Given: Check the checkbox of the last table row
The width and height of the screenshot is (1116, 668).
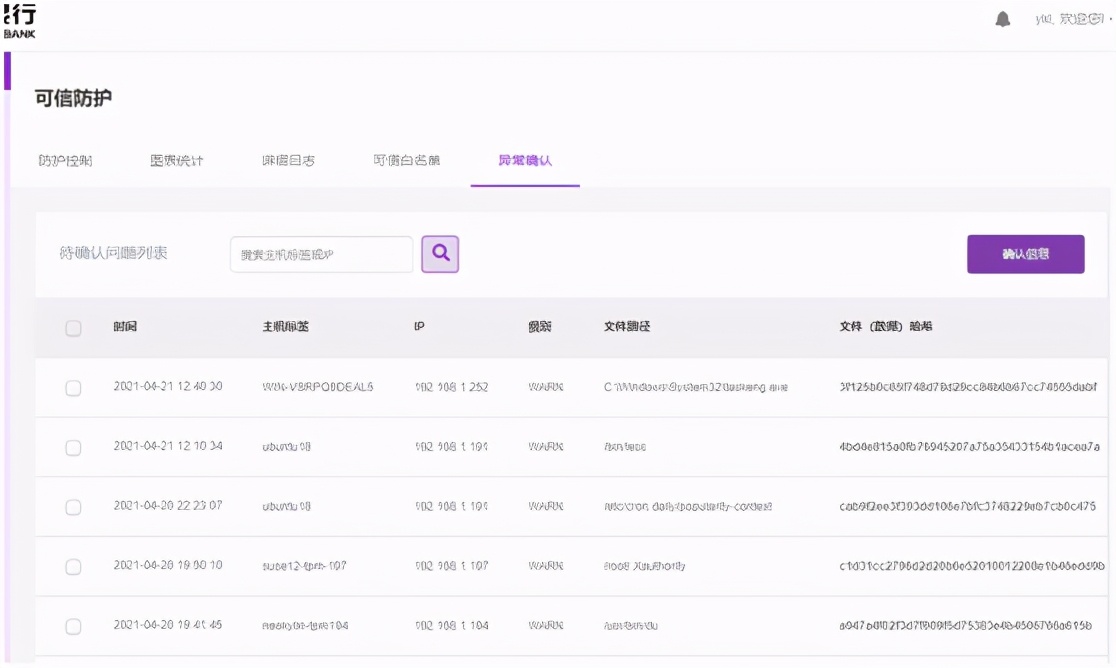Looking at the screenshot, I should click(x=73, y=627).
